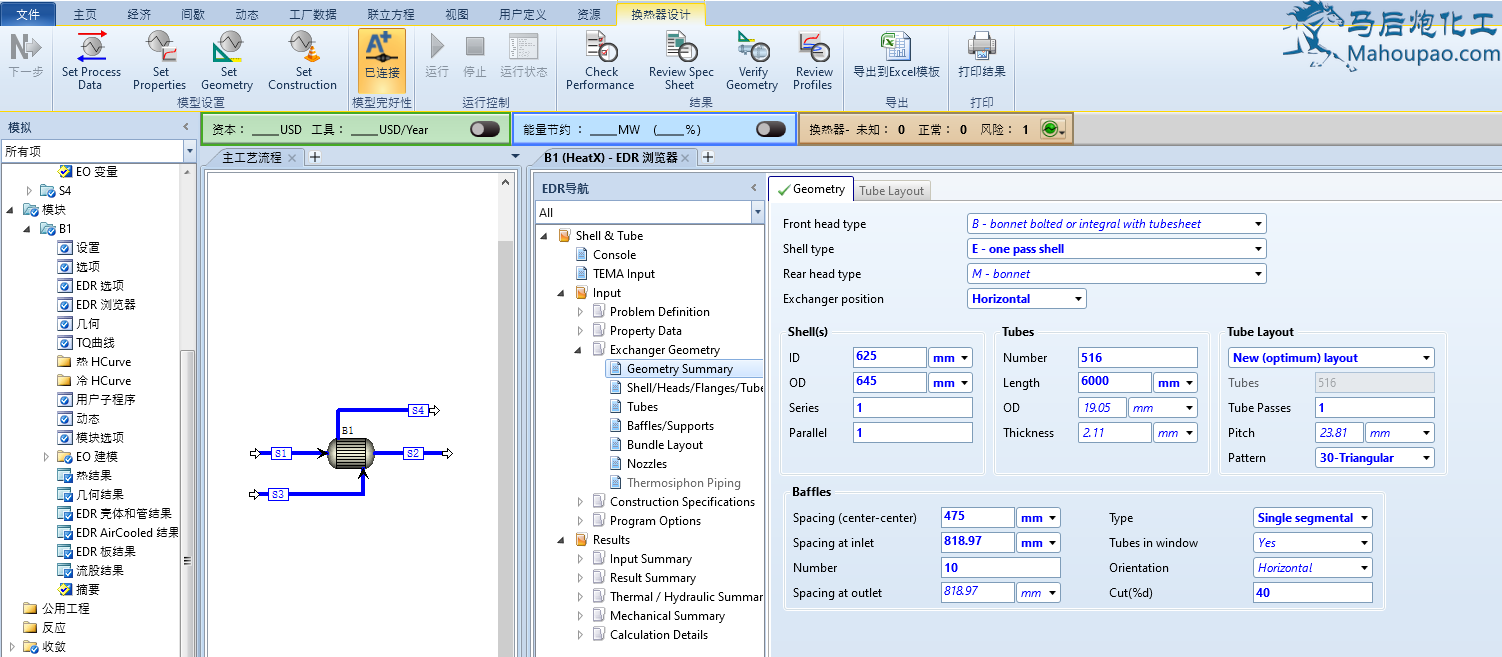Expand the Construction Specifications node
The image size is (1502, 657).
(x=580, y=502)
